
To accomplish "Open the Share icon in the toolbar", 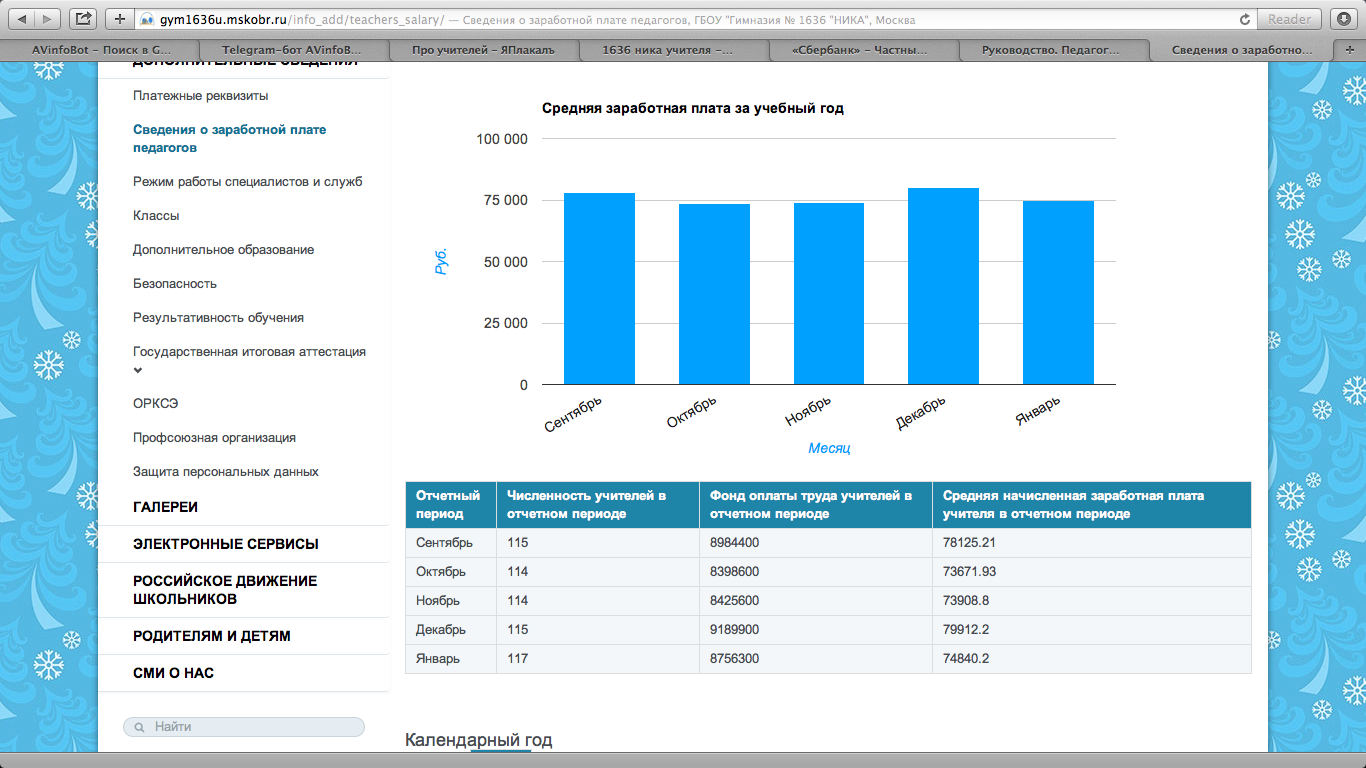I will click(x=84, y=19).
